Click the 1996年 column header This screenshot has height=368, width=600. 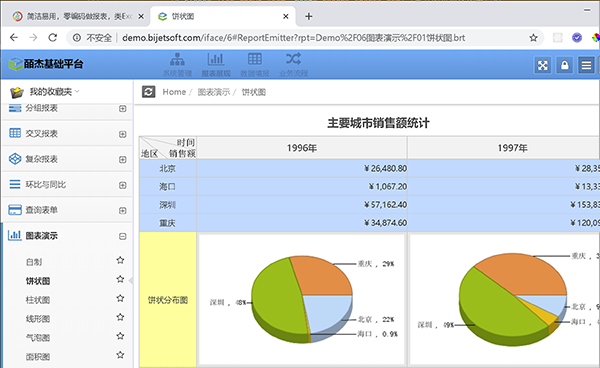pyautogui.click(x=302, y=148)
